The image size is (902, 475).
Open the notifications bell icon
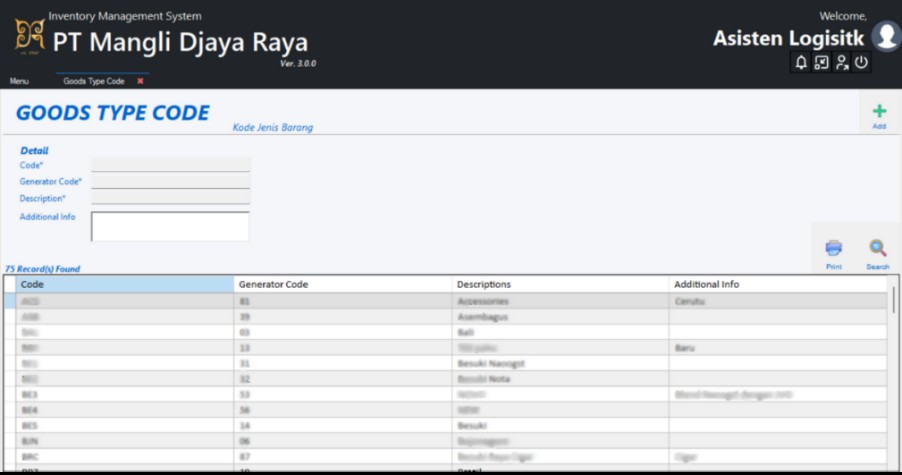pyautogui.click(x=801, y=63)
